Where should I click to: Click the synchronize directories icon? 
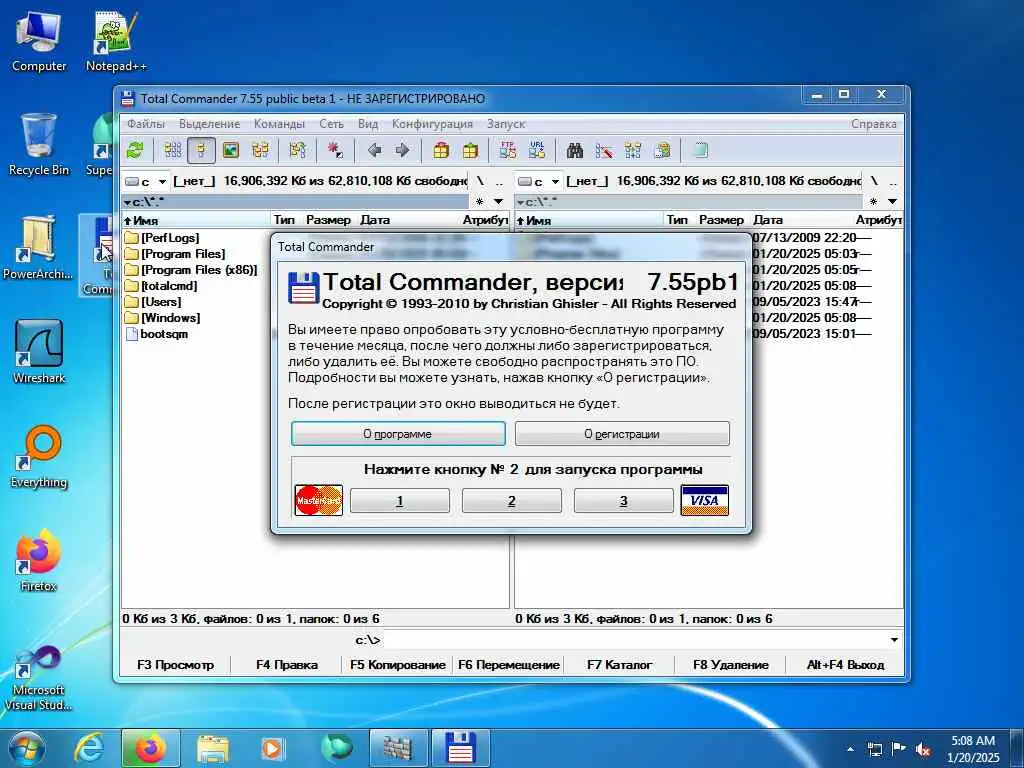[x=633, y=151]
